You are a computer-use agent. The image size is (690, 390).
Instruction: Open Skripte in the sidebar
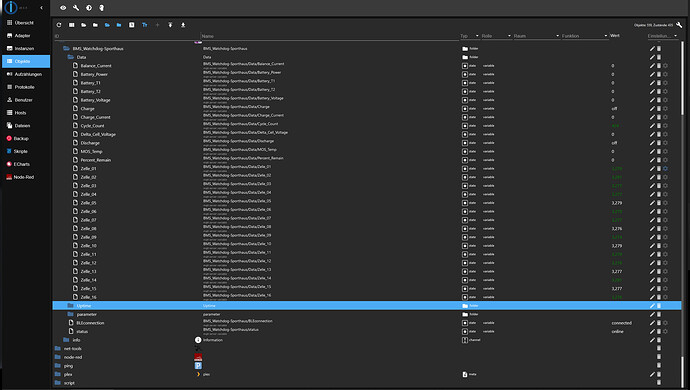[x=26, y=151]
